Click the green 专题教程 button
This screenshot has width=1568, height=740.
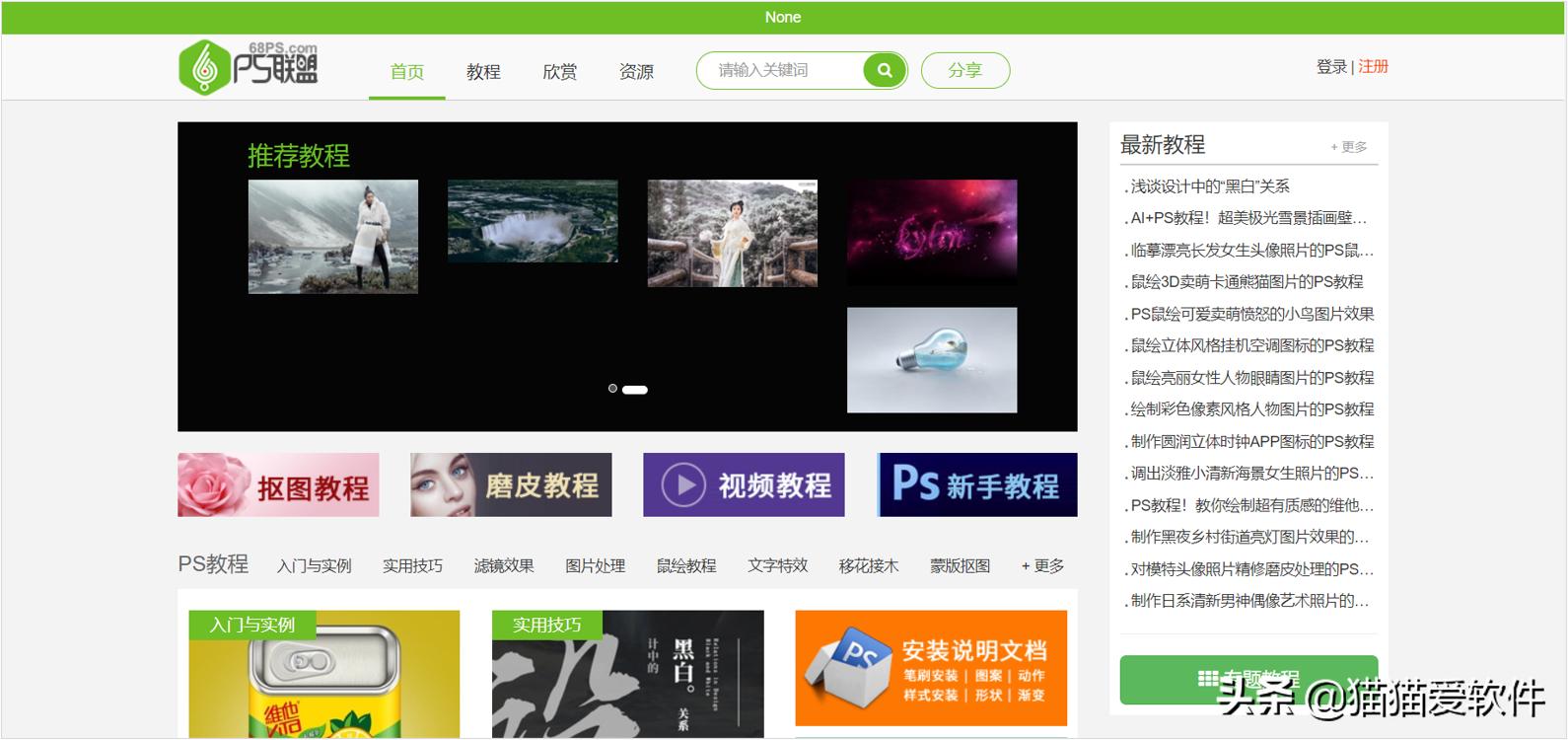(1248, 679)
